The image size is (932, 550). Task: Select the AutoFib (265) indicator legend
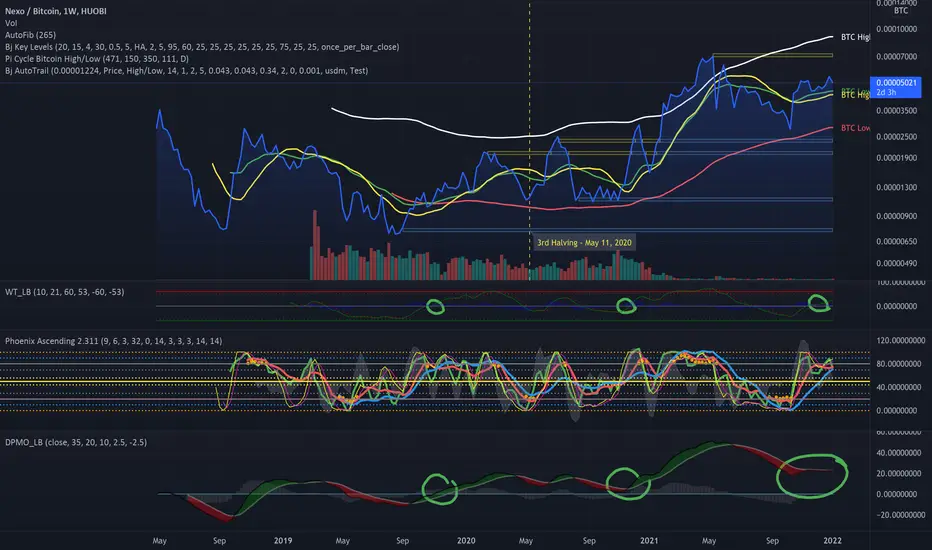[30, 35]
